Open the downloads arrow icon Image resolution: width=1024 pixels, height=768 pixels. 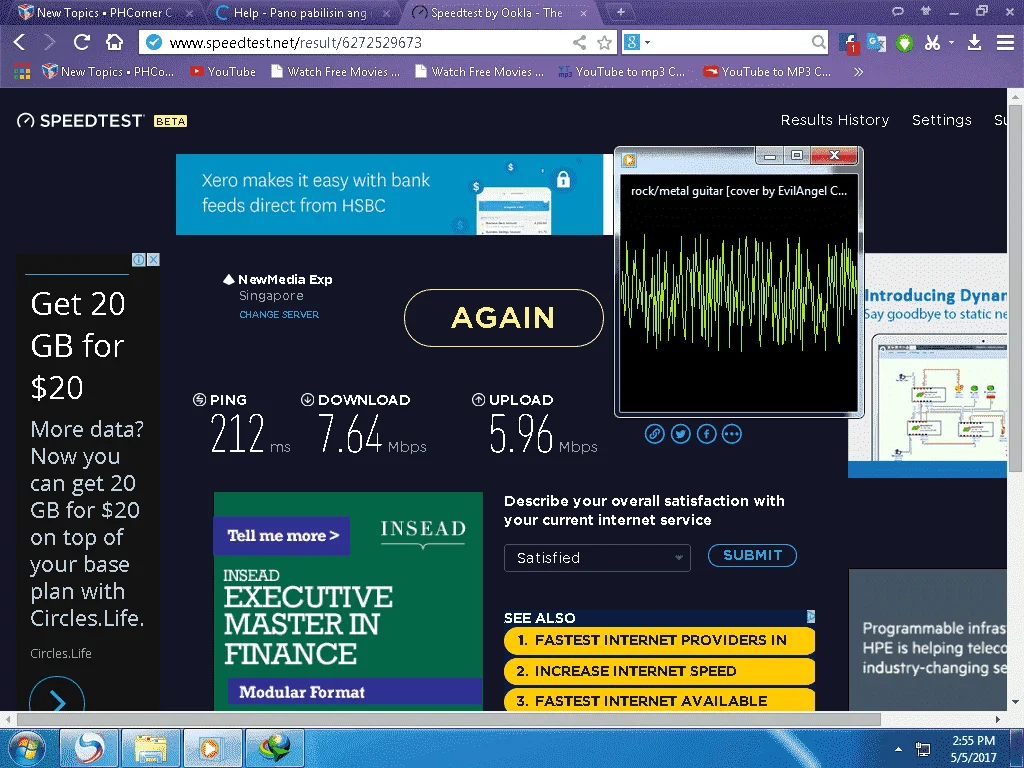click(974, 43)
